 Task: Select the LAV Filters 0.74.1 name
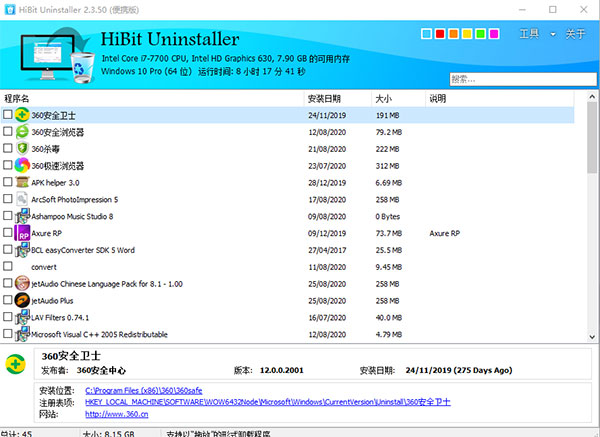coord(60,318)
